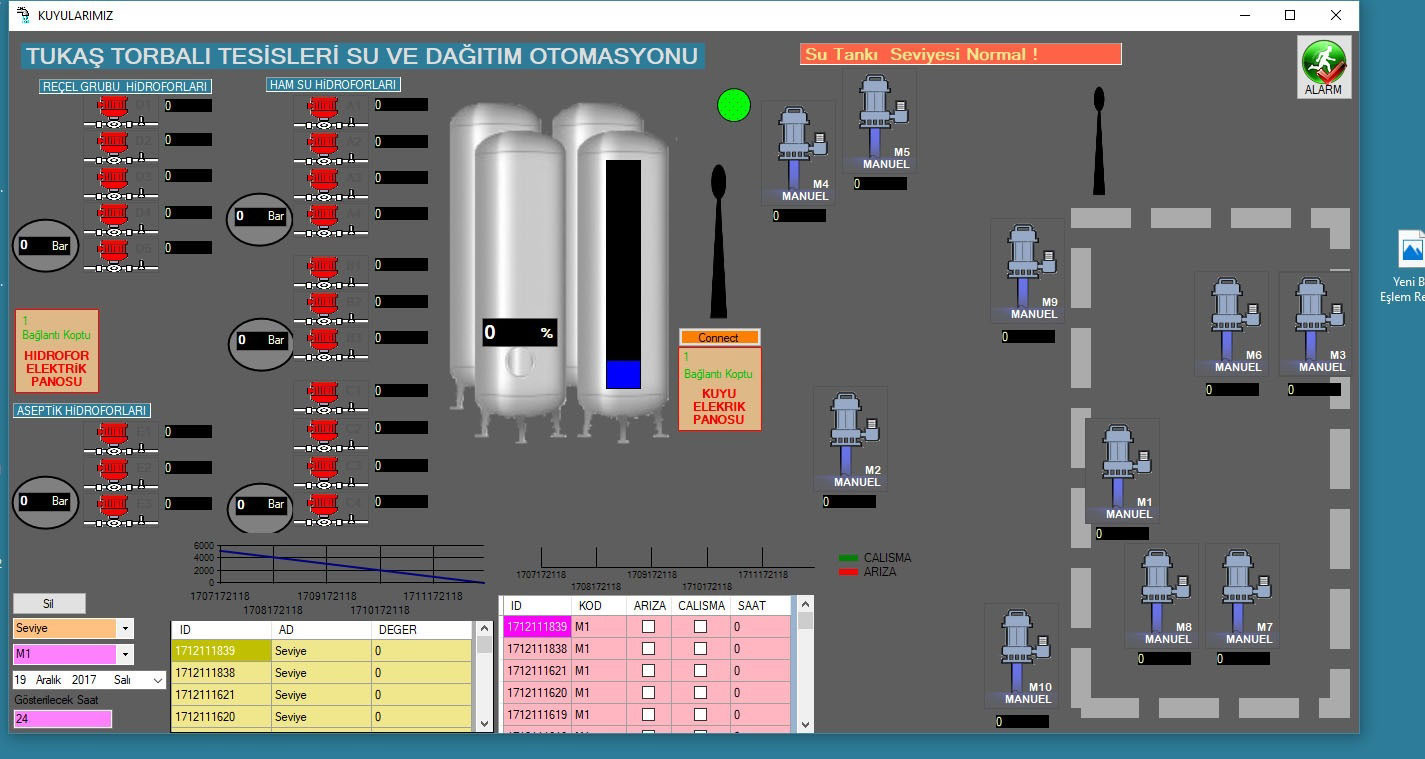Tick ARIZA checkbox for row 1712111620
The image size is (1425, 759).
pyautogui.click(x=648, y=693)
